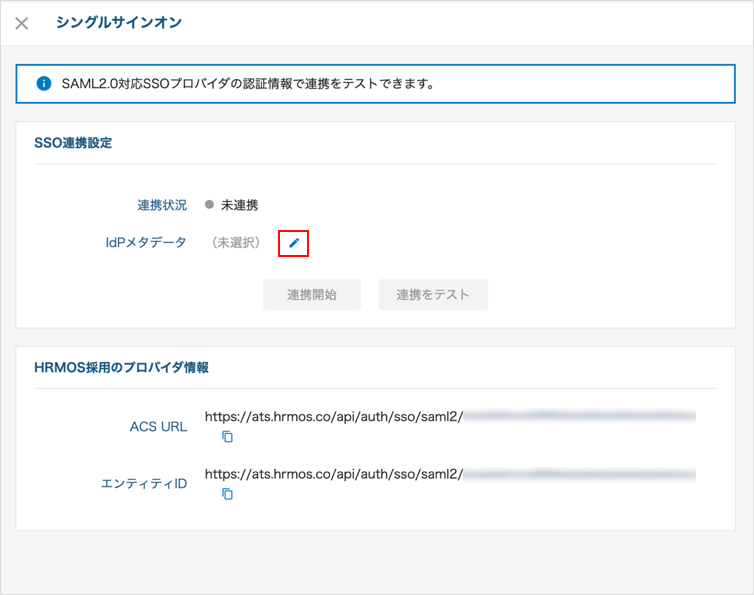Select the ACS URL address text

point(450,417)
